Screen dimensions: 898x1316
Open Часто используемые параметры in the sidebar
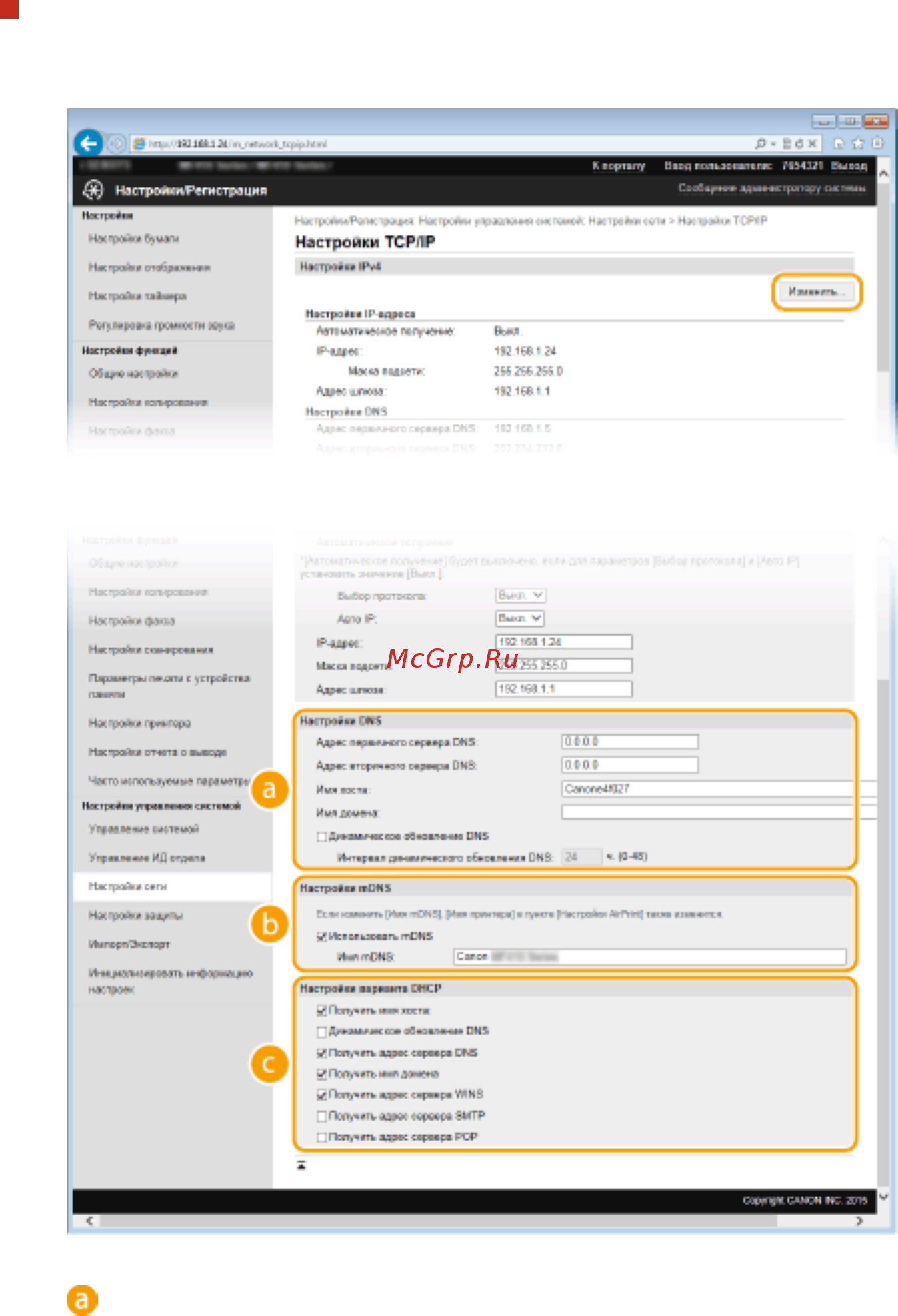click(x=169, y=780)
